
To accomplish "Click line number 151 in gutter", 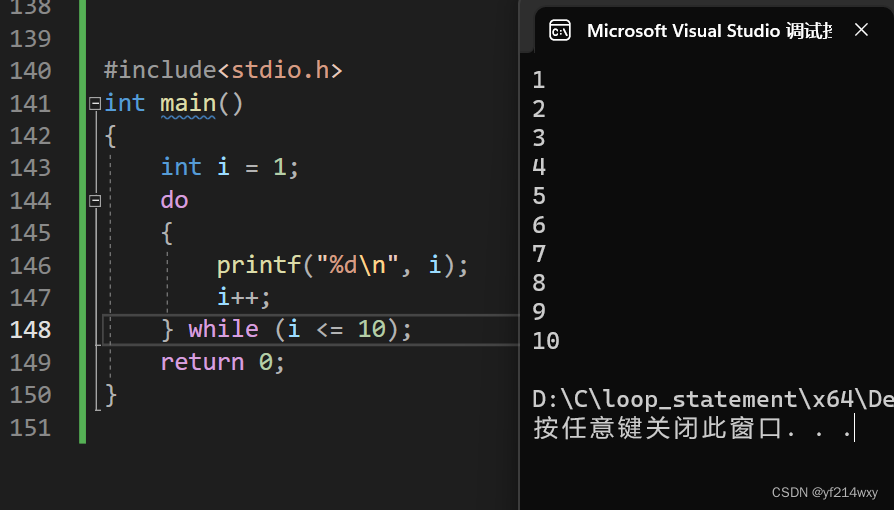I will point(31,428).
